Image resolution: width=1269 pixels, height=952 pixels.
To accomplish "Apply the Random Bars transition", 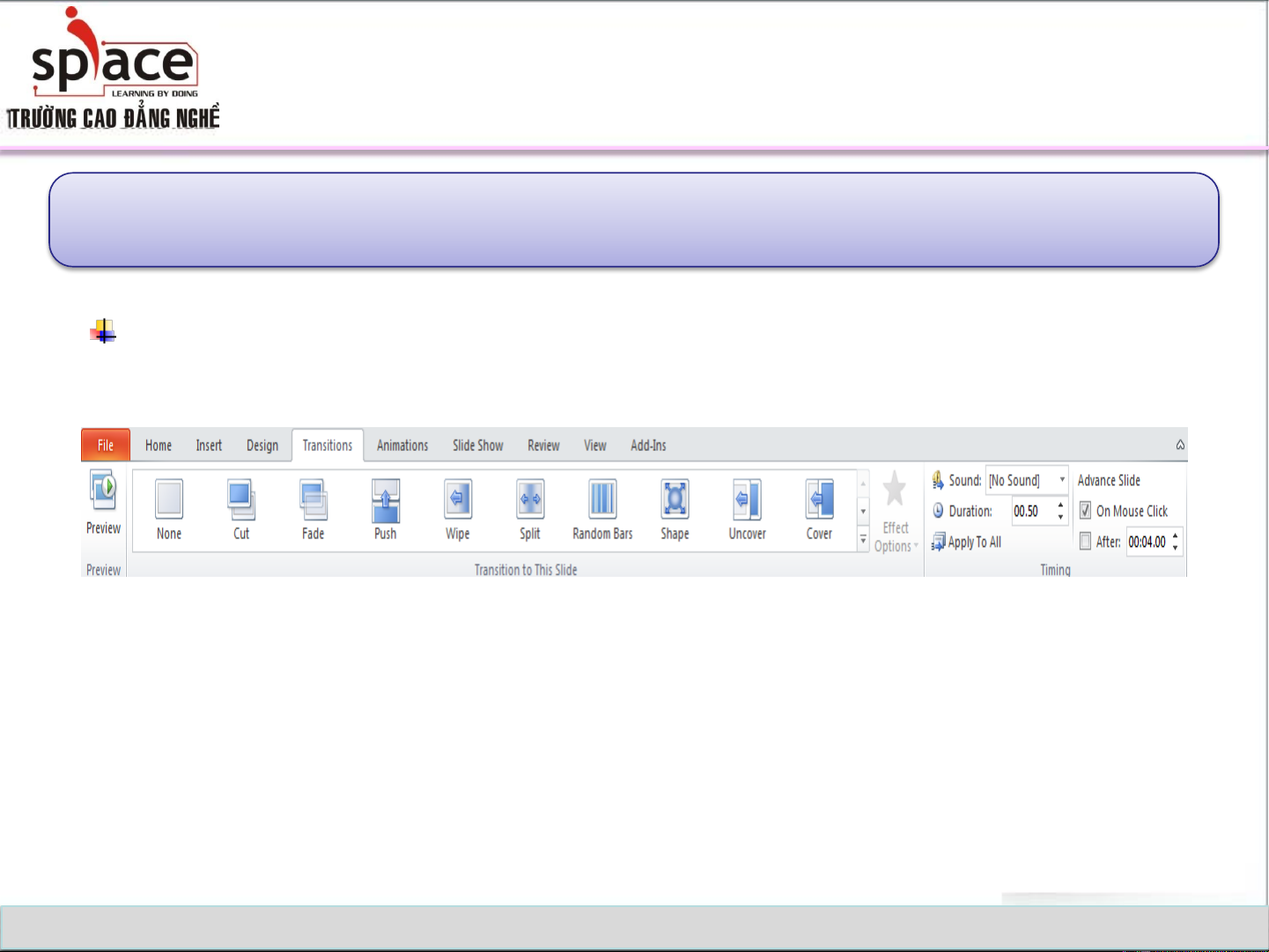I will click(602, 500).
